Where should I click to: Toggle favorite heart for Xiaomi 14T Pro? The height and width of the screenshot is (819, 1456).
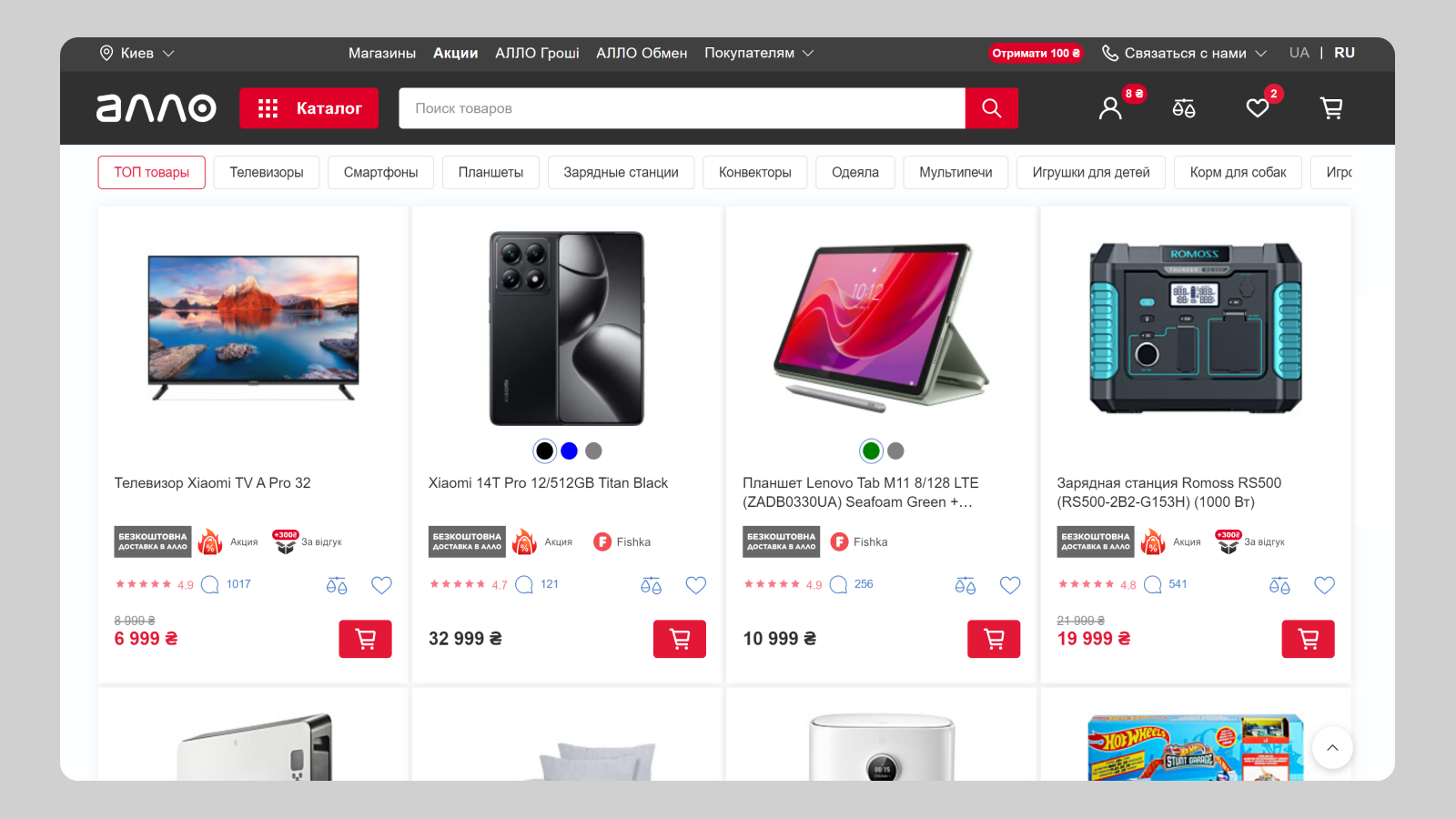tap(696, 585)
